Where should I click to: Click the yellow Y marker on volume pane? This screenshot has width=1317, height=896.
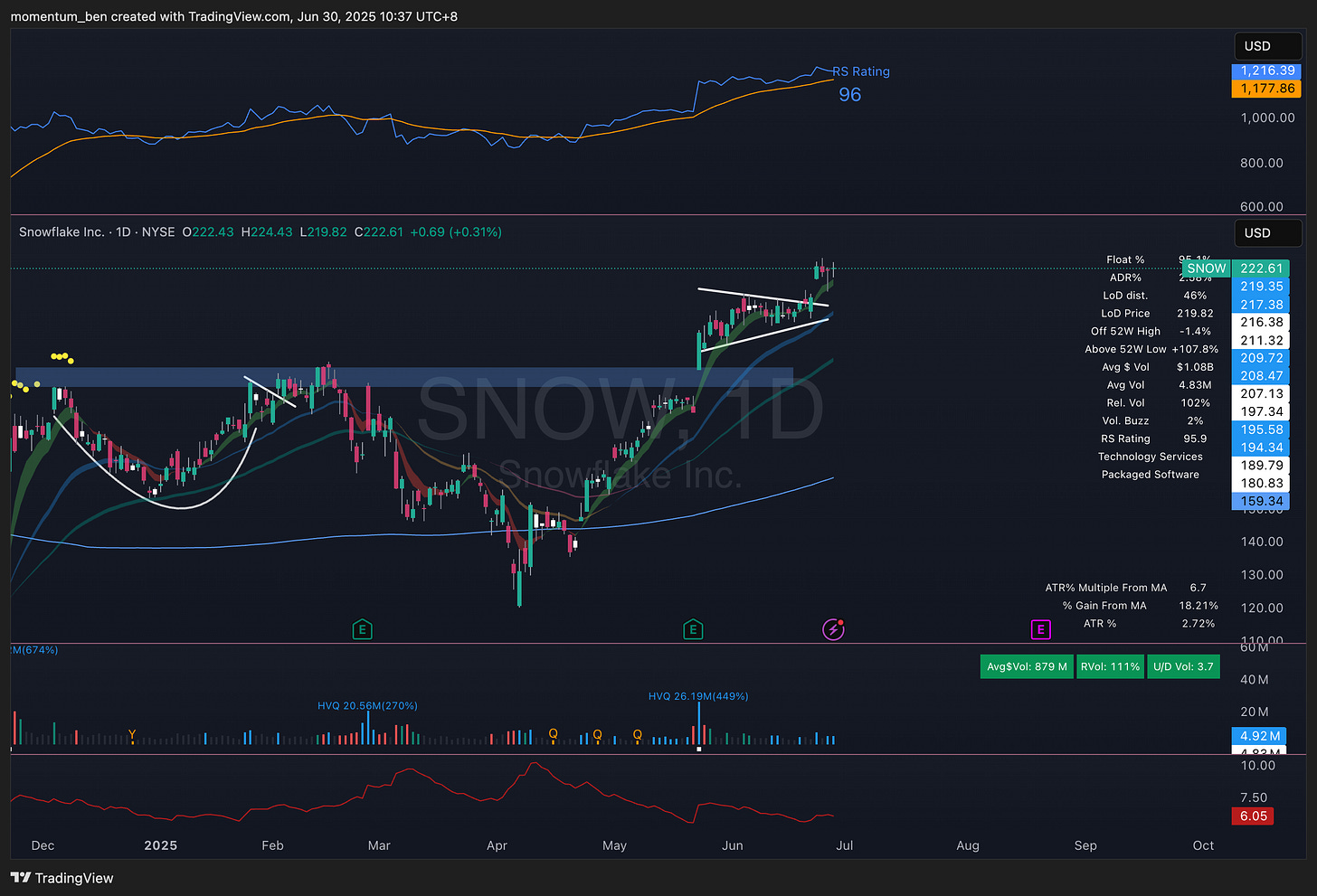(132, 734)
